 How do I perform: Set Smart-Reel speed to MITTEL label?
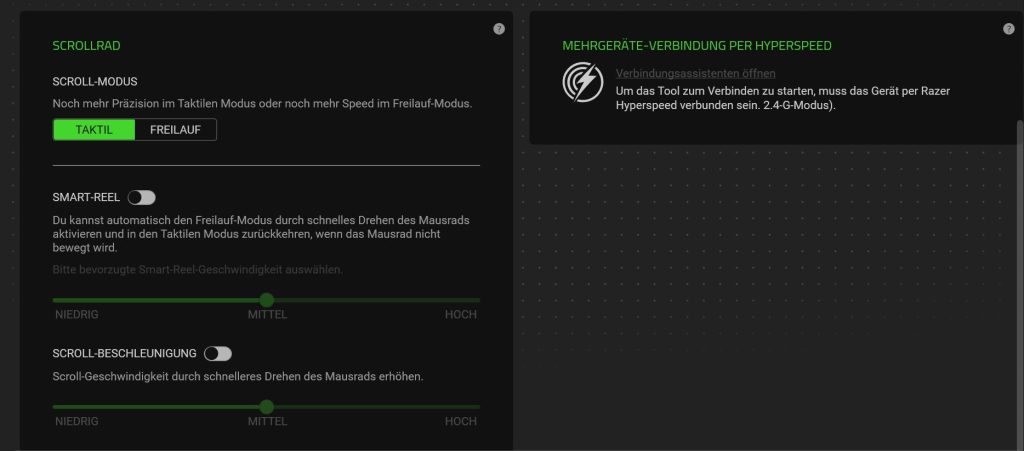click(267, 315)
